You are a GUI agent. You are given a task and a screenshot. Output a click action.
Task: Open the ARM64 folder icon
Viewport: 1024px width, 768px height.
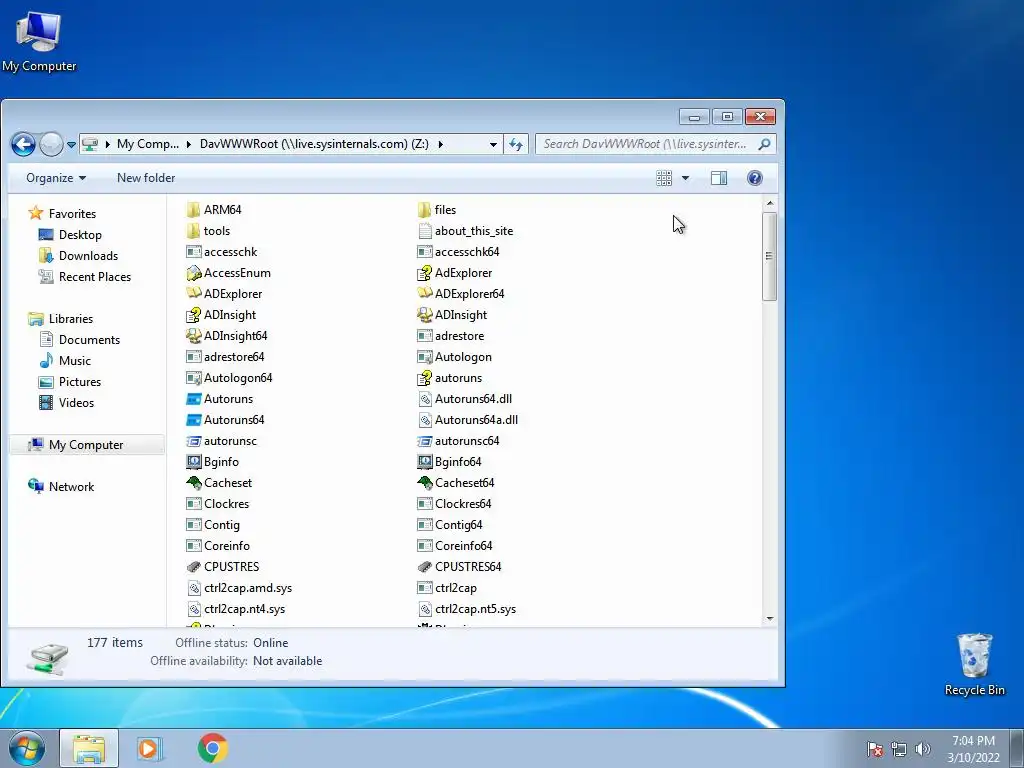(x=193, y=210)
